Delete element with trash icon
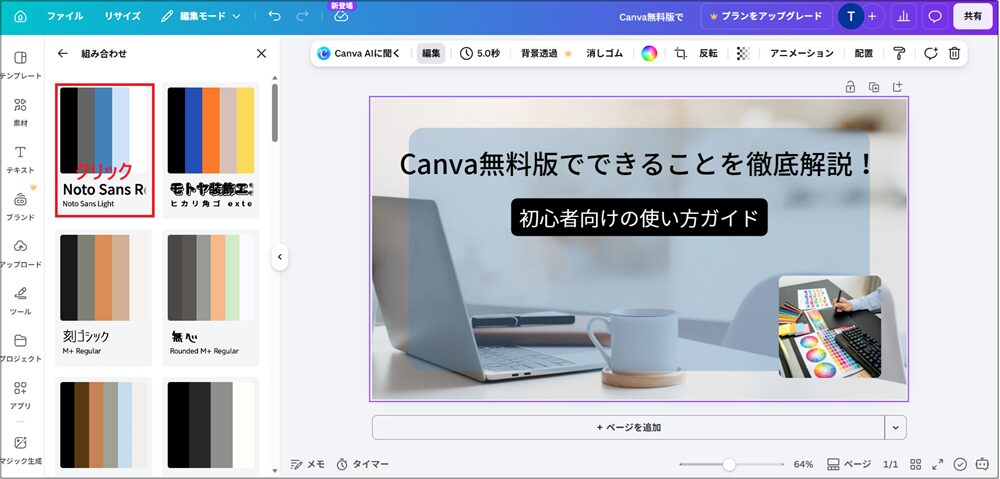Image resolution: width=1000 pixels, height=479 pixels. (954, 54)
